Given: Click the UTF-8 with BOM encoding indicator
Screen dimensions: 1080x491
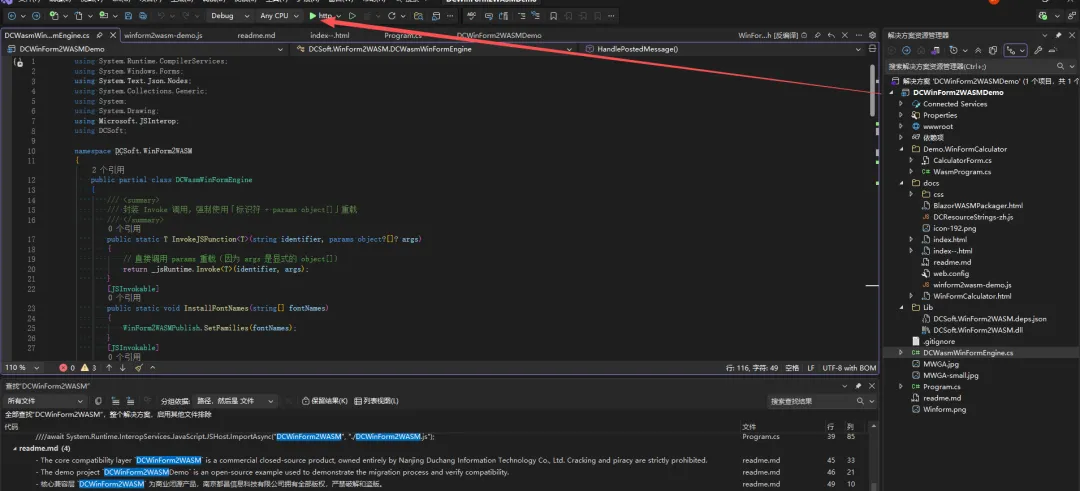Looking at the screenshot, I should tap(849, 368).
